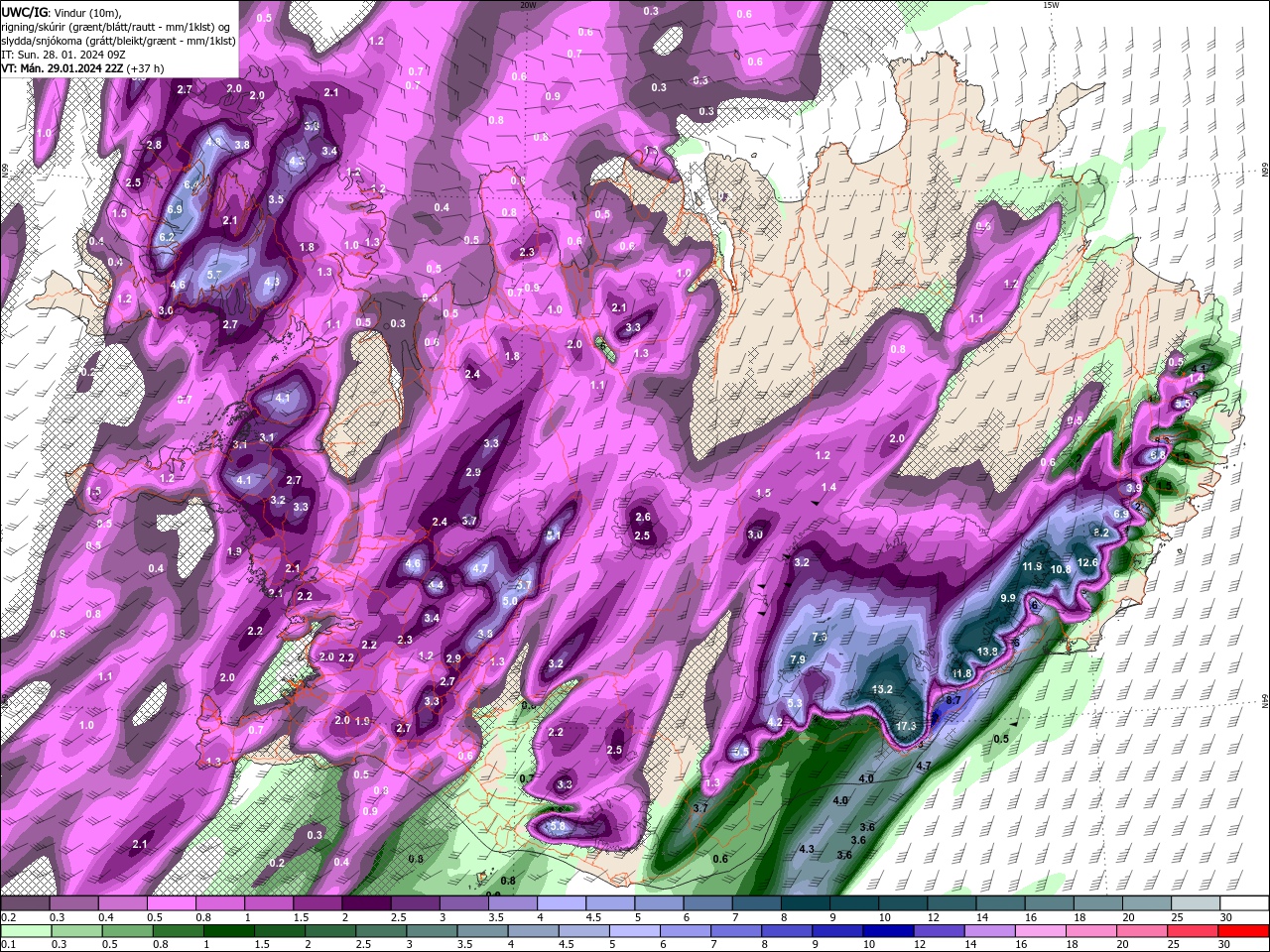Click the 6.2 value in the northwest

coord(167,237)
